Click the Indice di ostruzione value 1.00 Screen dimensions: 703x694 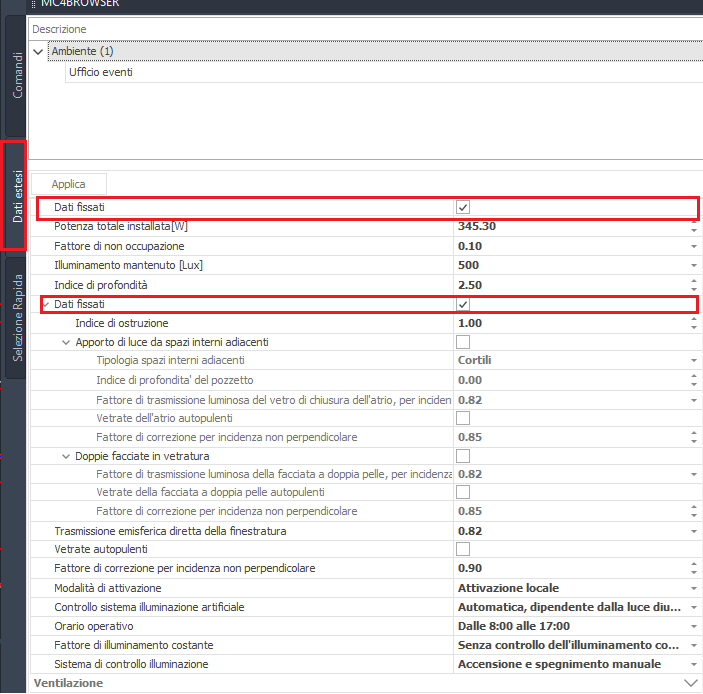pos(469,323)
